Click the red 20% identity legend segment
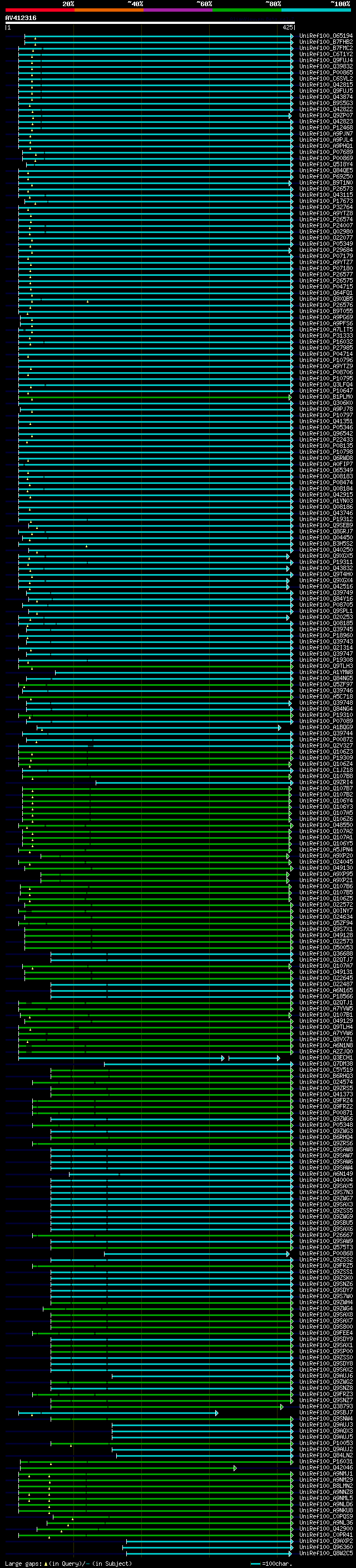The height and width of the screenshot is (1568, 356). pyautogui.click(x=39, y=10)
